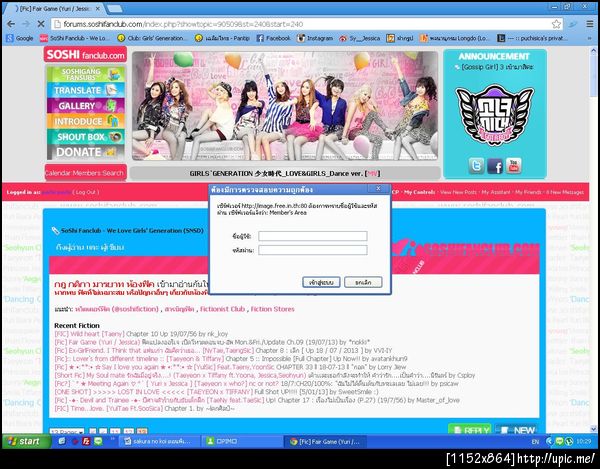Screen dimensions: 600x469
Task: Click the Girls' Generation group banner image
Action: pos(285,106)
